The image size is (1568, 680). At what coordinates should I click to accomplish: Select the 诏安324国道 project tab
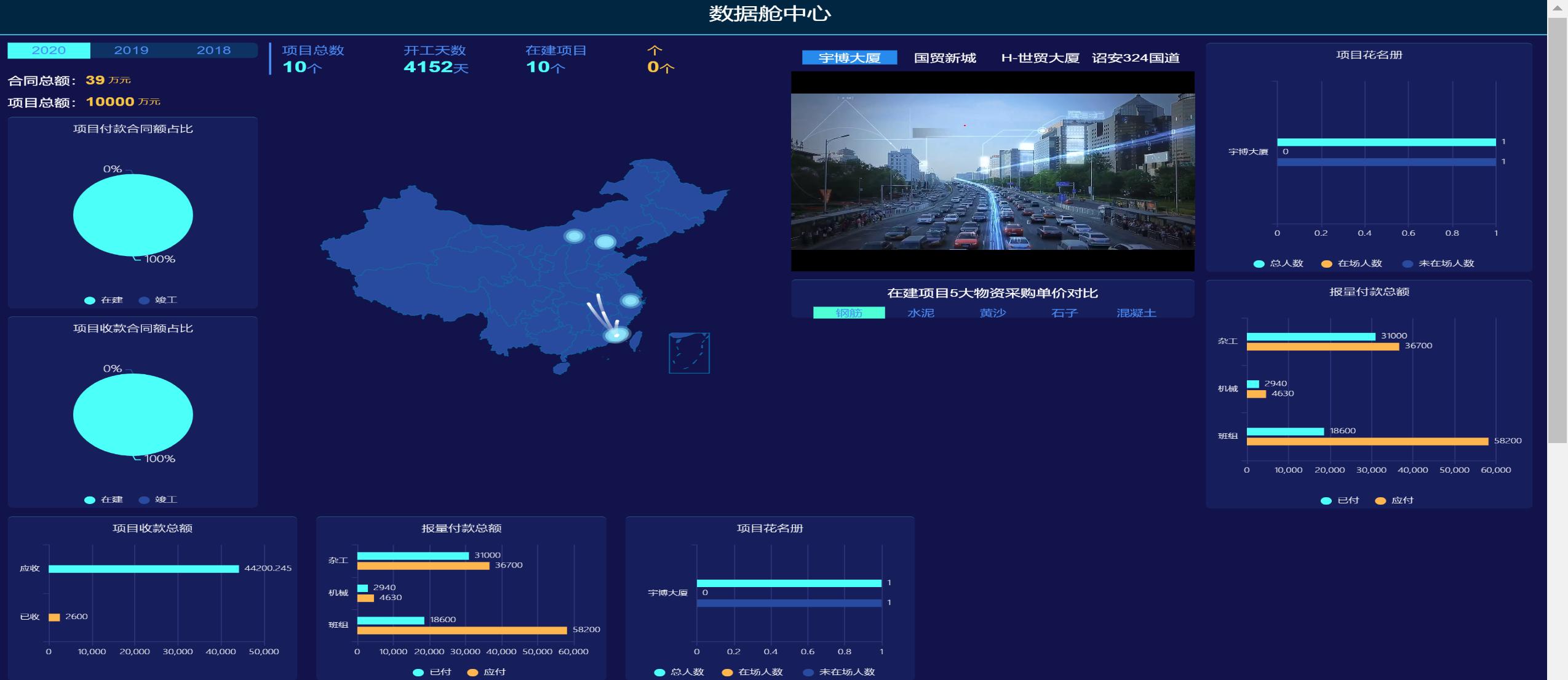point(1139,57)
